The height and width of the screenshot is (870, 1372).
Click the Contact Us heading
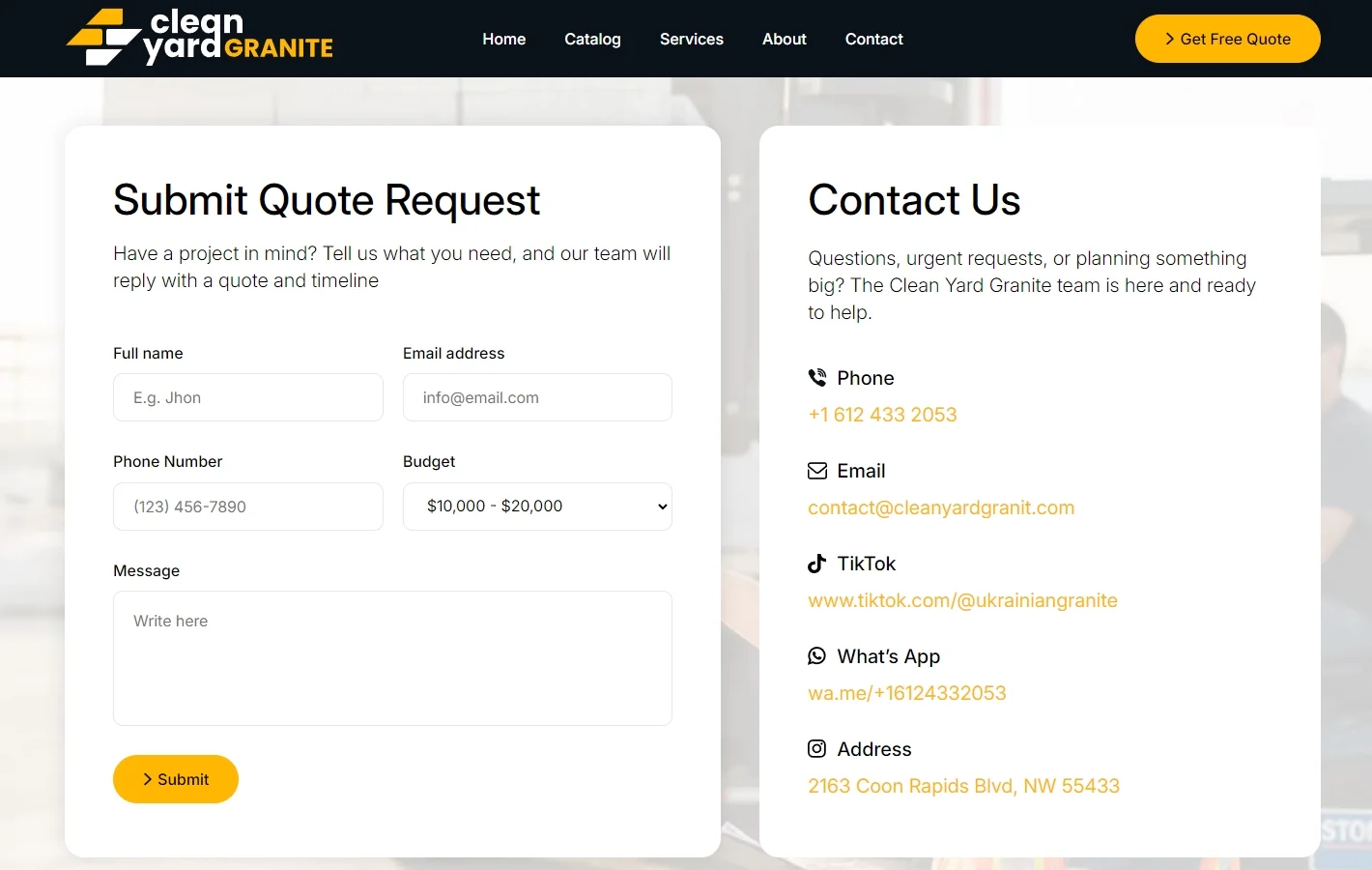[914, 200]
